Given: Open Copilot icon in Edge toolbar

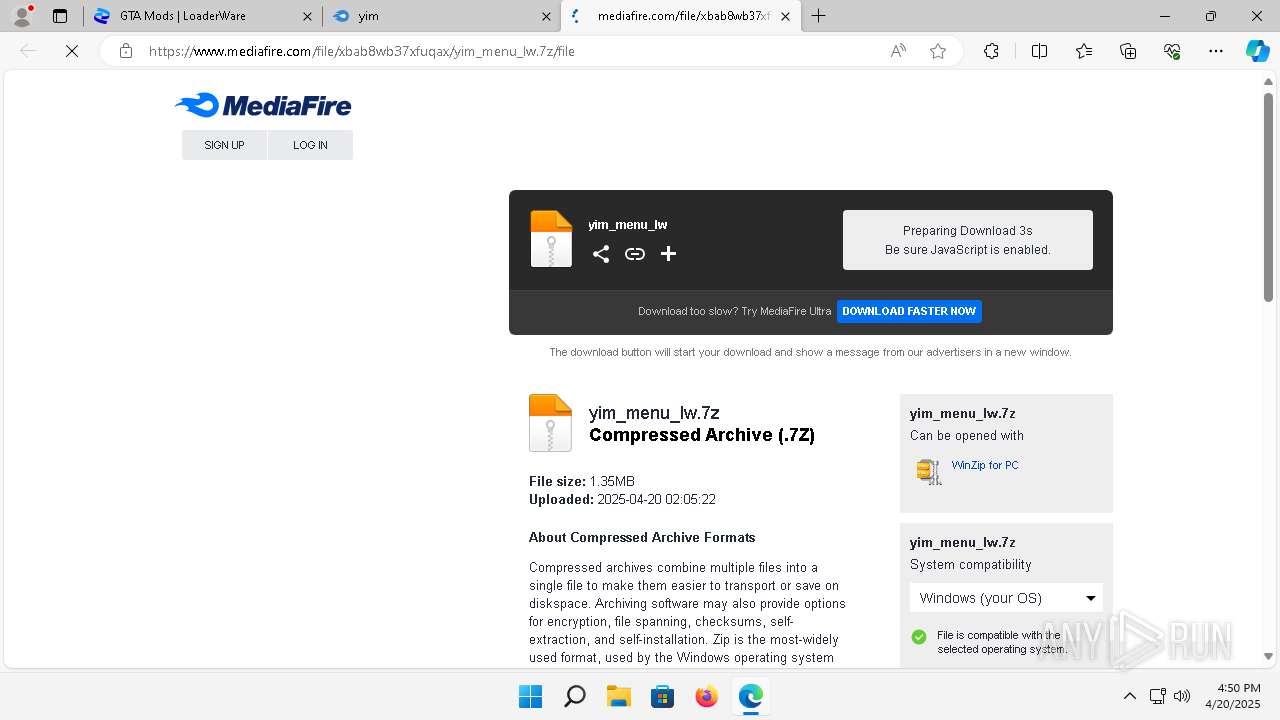Looking at the screenshot, I should point(1257,51).
